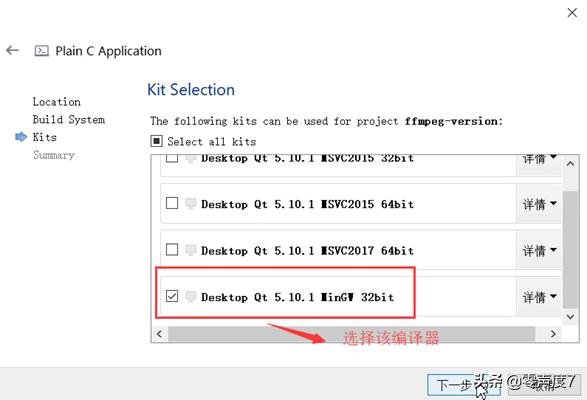Enable Desktop Qt 5.10.1 MSVC2015 64bit kit checkbox
Viewport: 587px width, 400px height.
click(x=172, y=203)
